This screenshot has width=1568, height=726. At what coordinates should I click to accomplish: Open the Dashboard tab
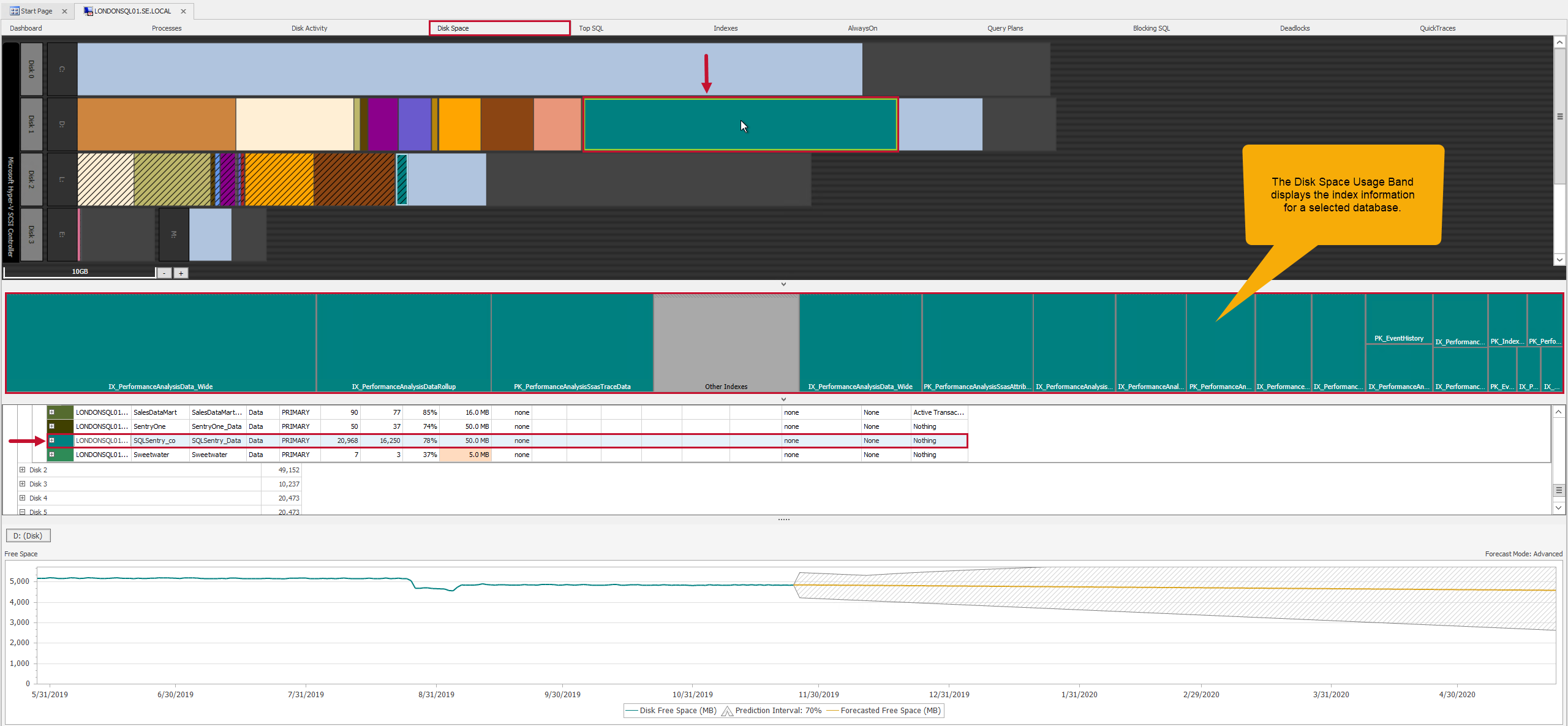pos(26,28)
